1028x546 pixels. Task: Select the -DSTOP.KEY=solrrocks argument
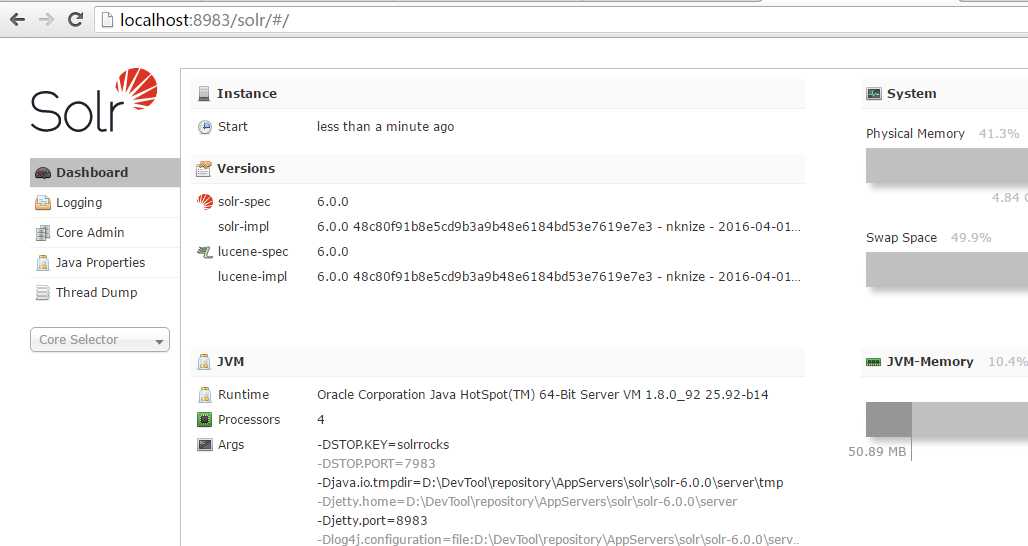point(383,444)
